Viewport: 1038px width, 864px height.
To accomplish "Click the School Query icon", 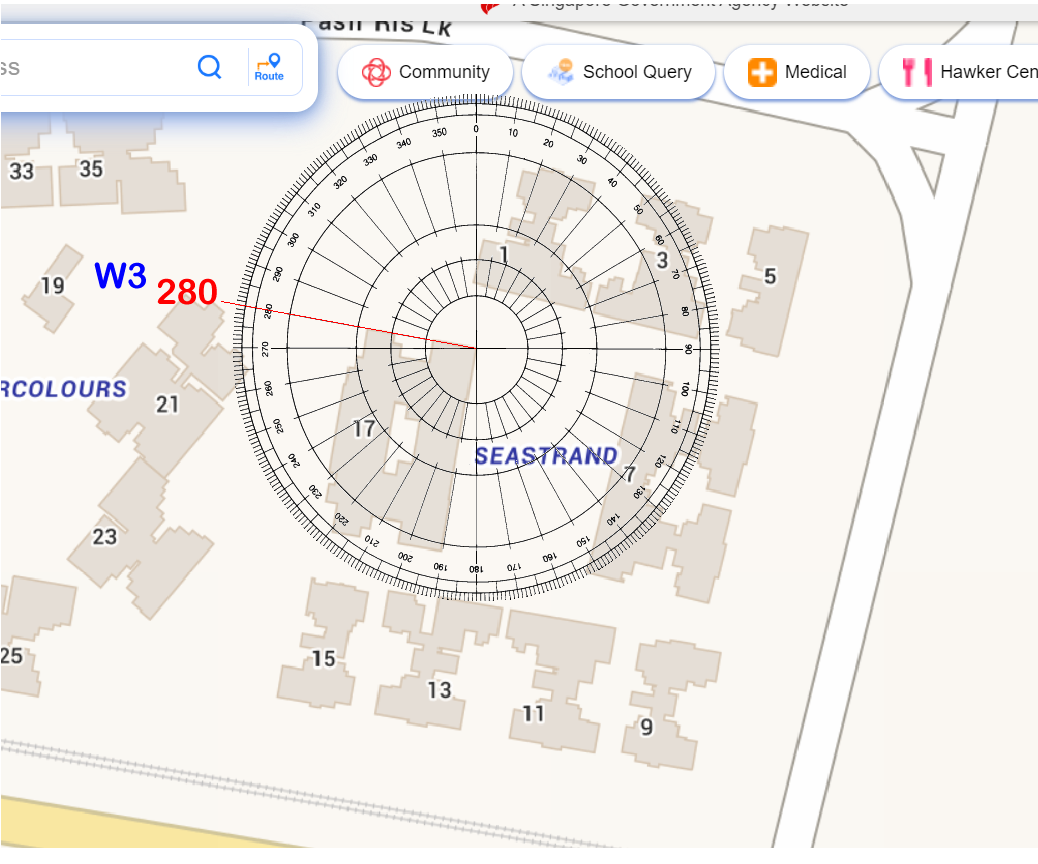I will 560,72.
